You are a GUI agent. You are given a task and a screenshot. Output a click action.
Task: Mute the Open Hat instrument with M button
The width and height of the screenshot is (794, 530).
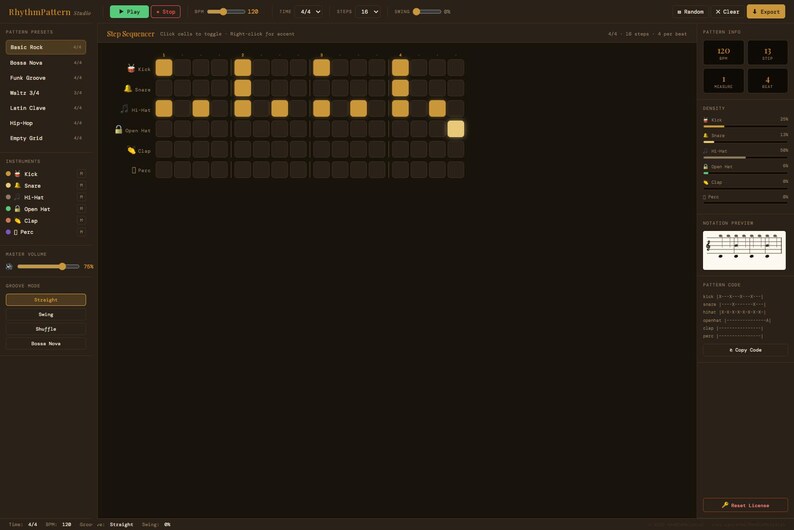(x=81, y=209)
